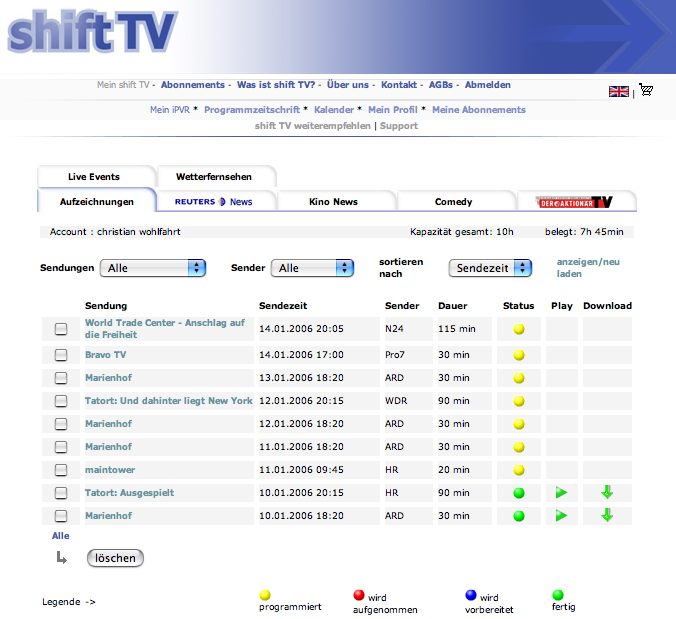
Task: Click the yellow 'programmiert' legend dot
Action: [x=265, y=595]
